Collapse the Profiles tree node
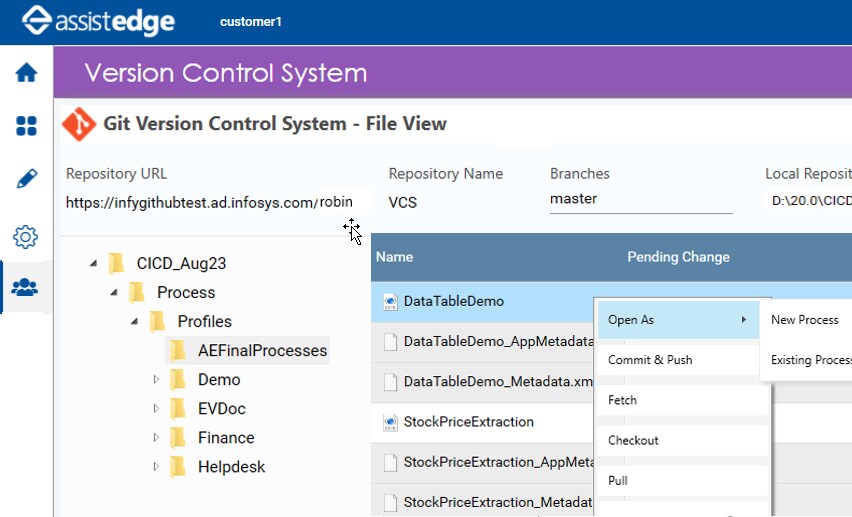This screenshot has height=517, width=852. coord(135,321)
